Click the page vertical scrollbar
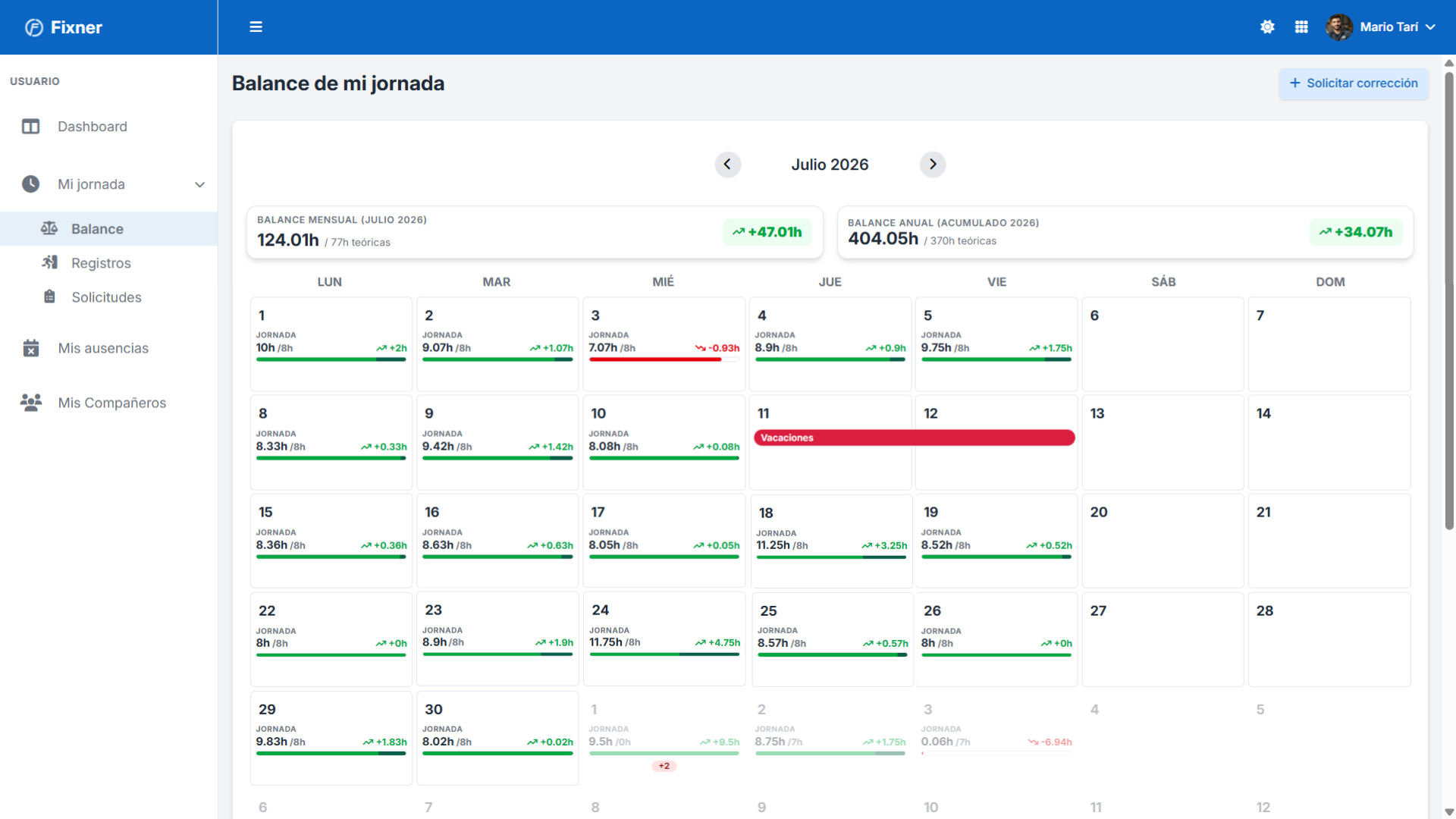This screenshot has height=819, width=1456. pyautogui.click(x=1449, y=300)
